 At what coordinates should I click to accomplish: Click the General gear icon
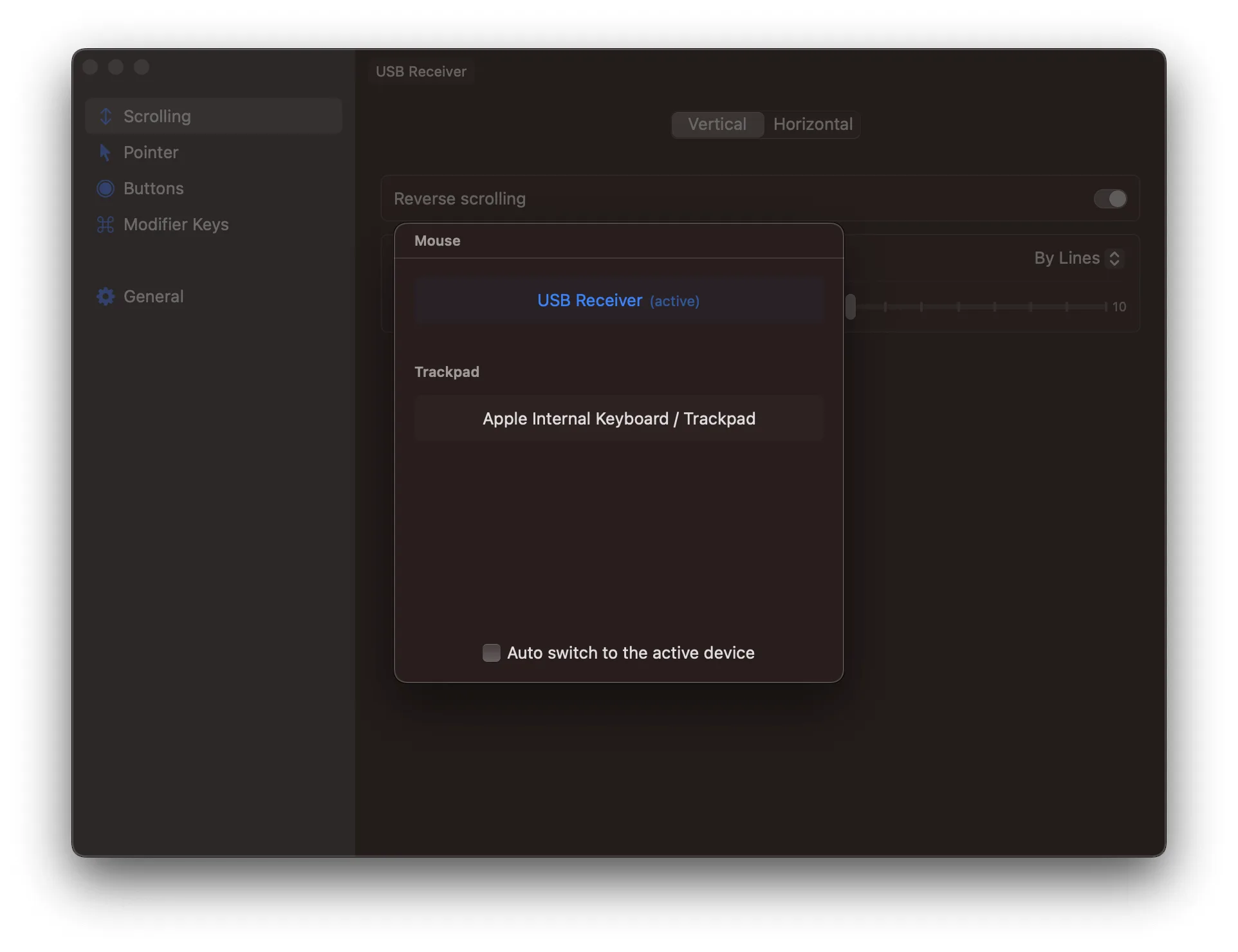106,297
